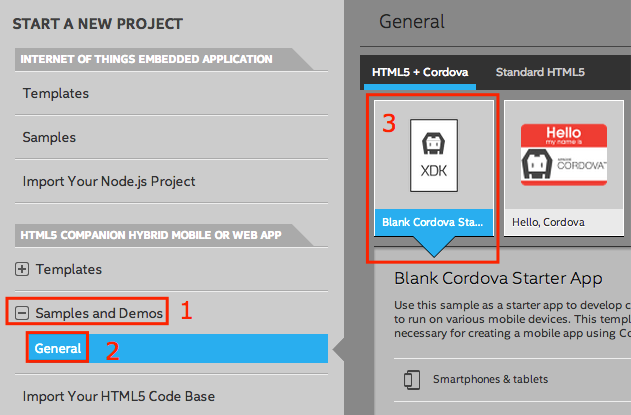The image size is (631, 415).
Task: Click the Smartphones & tablets device icon
Action: [412, 380]
